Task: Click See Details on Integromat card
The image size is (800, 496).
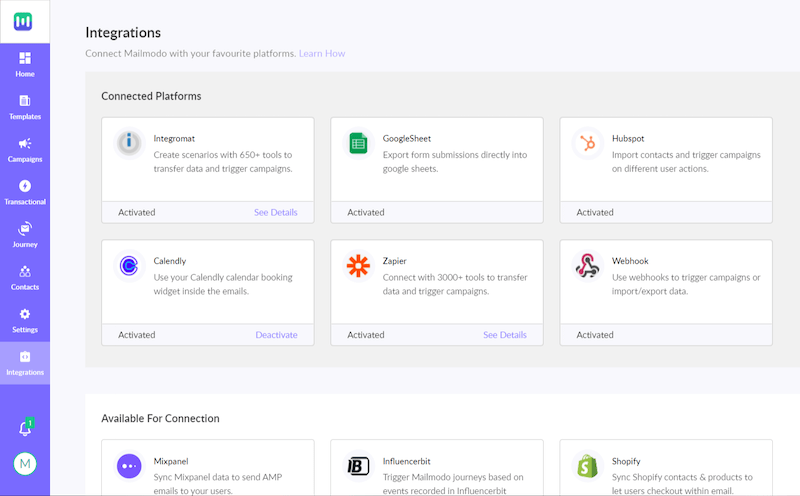Action: (275, 212)
